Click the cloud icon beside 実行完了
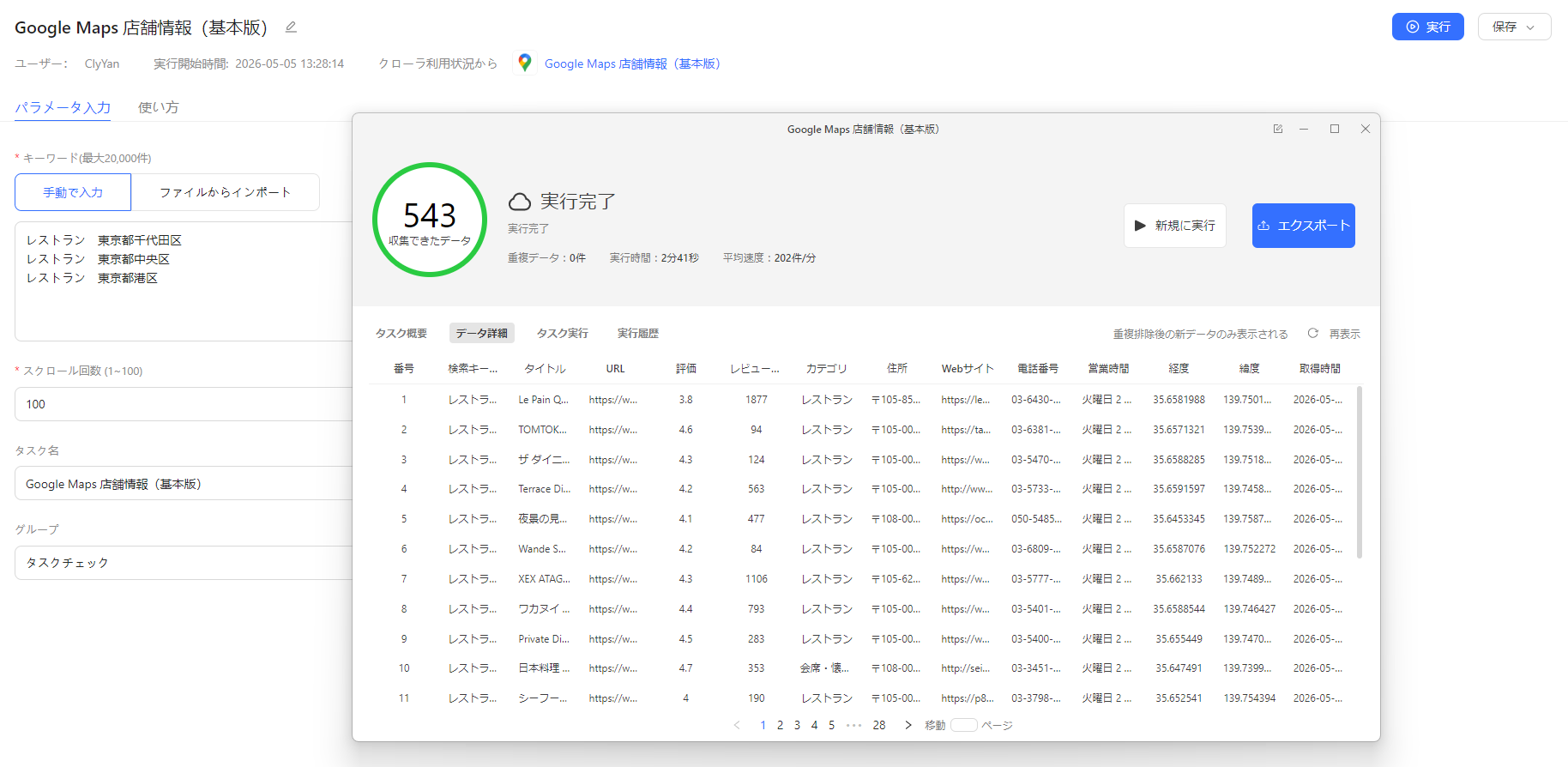 tap(520, 202)
